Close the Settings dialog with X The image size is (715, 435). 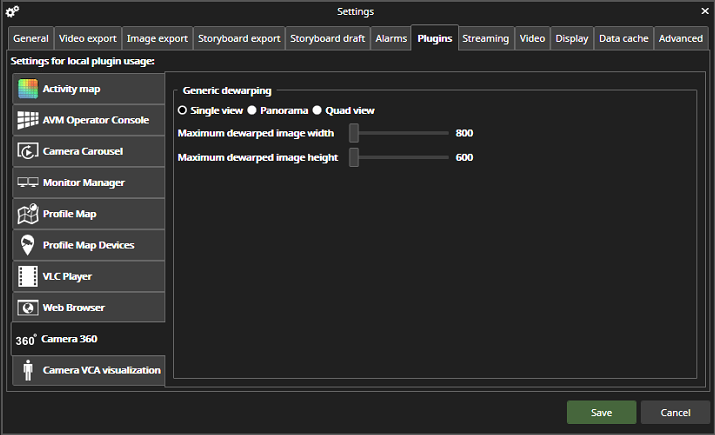pos(705,11)
